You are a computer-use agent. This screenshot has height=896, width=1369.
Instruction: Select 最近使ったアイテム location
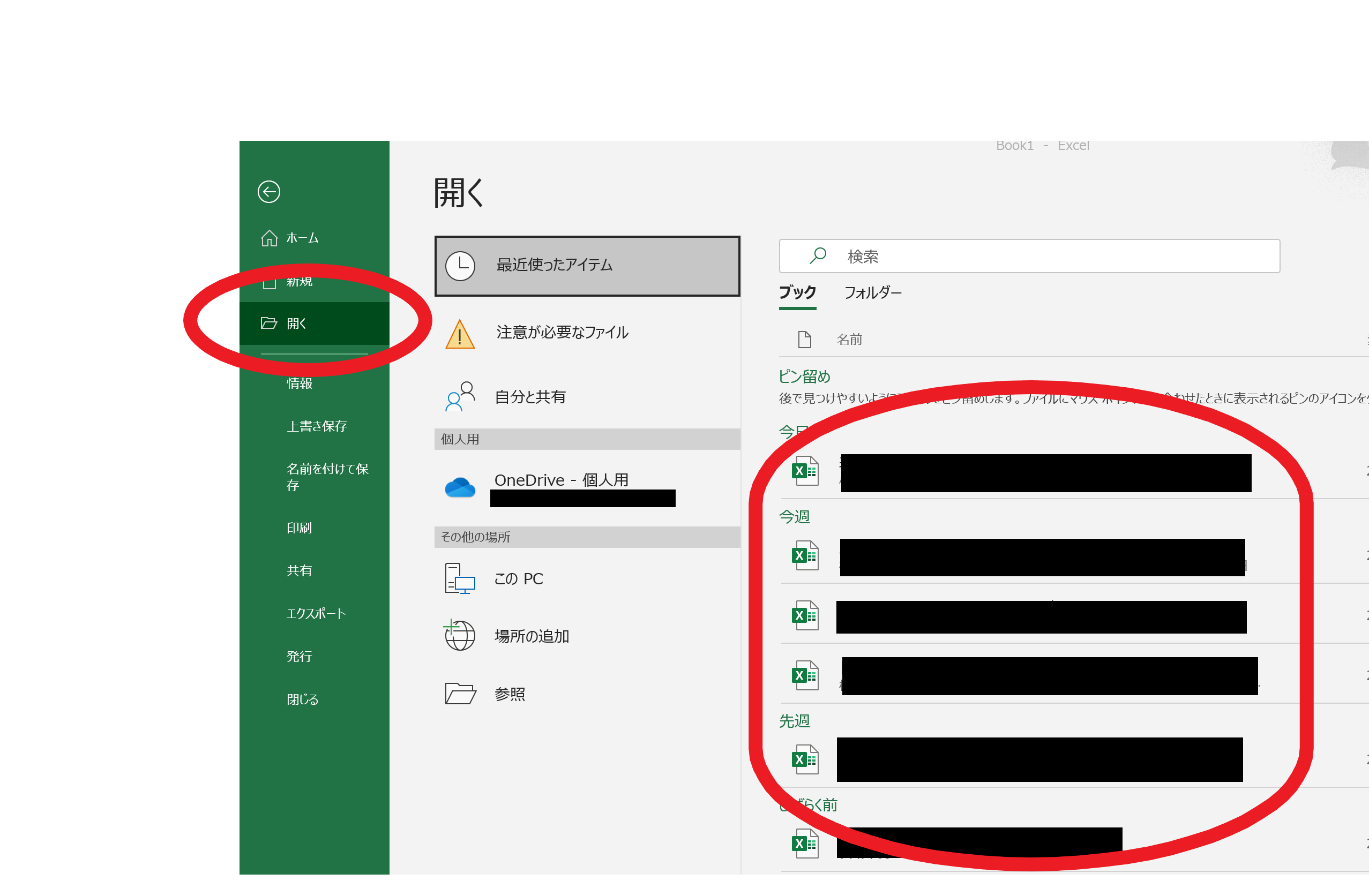tap(587, 266)
